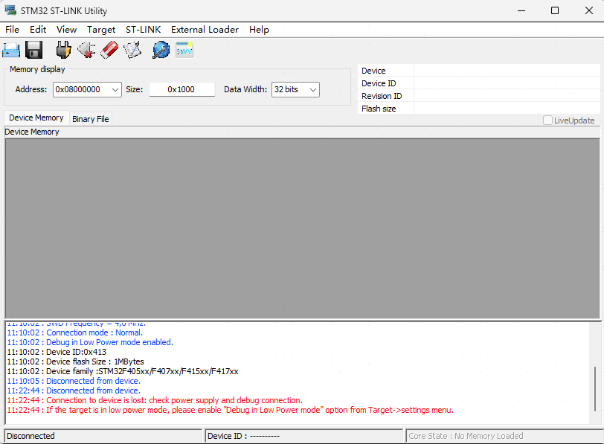Close the ST-LINK Utility window
The width and height of the screenshot is (604, 444).
(x=589, y=10)
